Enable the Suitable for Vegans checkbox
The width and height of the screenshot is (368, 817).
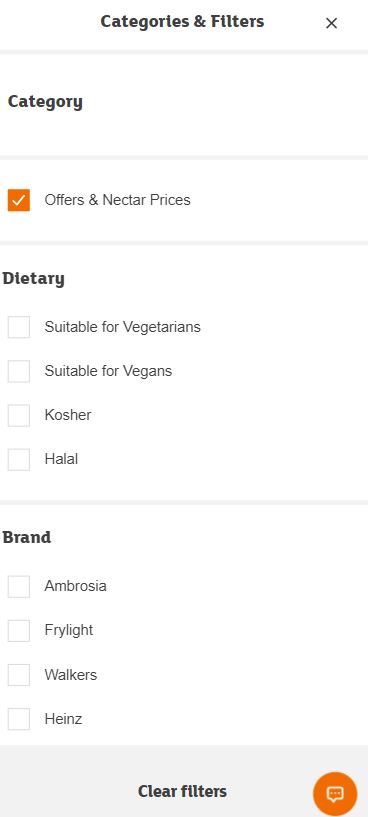point(19,372)
